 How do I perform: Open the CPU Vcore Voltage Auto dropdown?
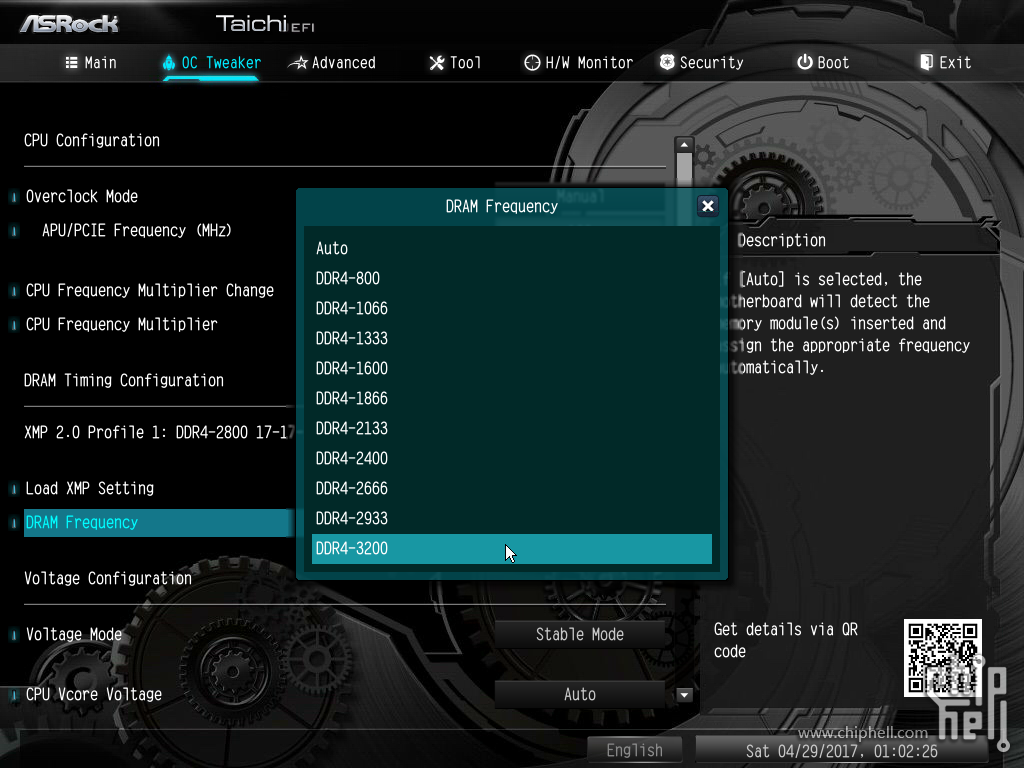[580, 694]
